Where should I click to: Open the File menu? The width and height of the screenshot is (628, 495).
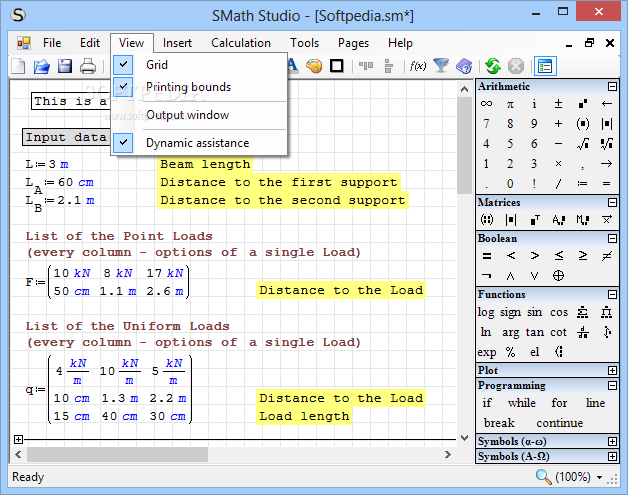pos(52,43)
